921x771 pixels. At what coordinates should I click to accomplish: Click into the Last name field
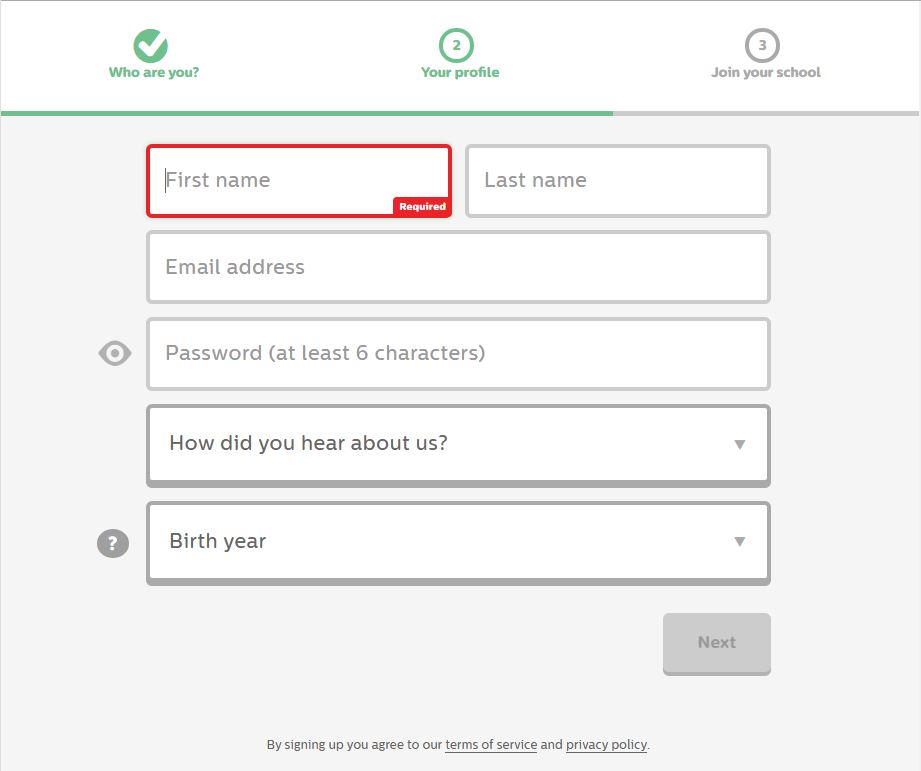point(618,180)
